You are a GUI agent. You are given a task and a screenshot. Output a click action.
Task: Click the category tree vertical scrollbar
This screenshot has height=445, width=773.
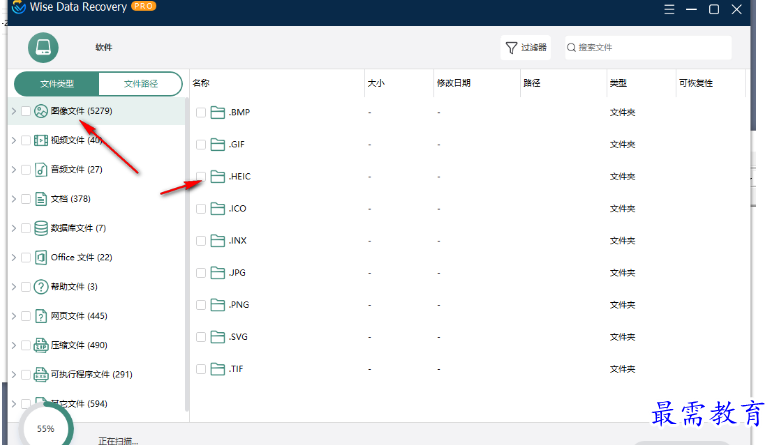point(186,255)
